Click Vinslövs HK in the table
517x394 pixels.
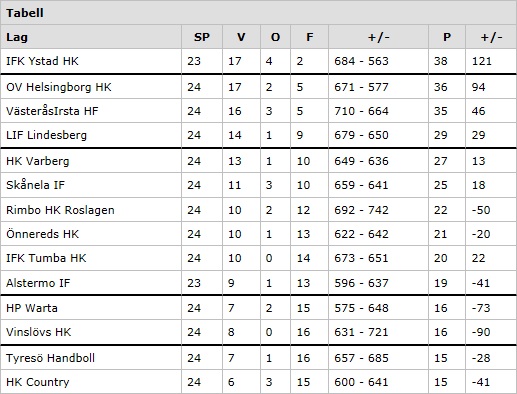pyautogui.click(x=39, y=332)
